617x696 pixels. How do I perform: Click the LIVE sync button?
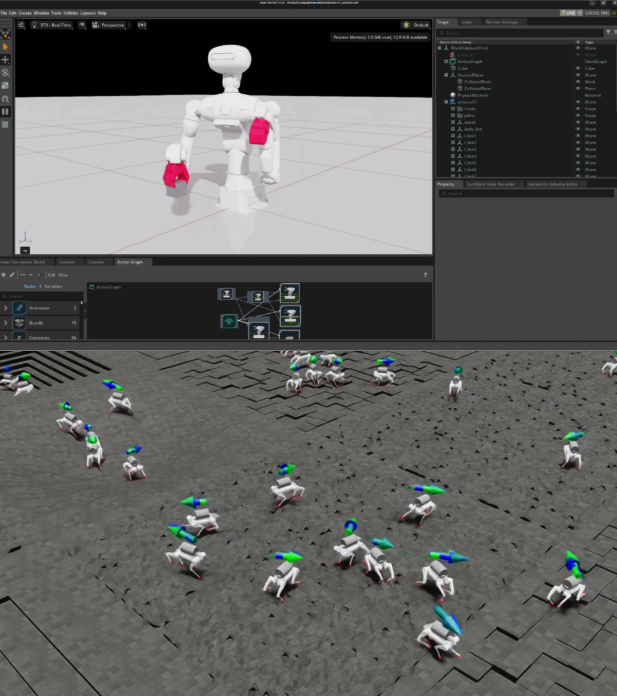(x=571, y=13)
